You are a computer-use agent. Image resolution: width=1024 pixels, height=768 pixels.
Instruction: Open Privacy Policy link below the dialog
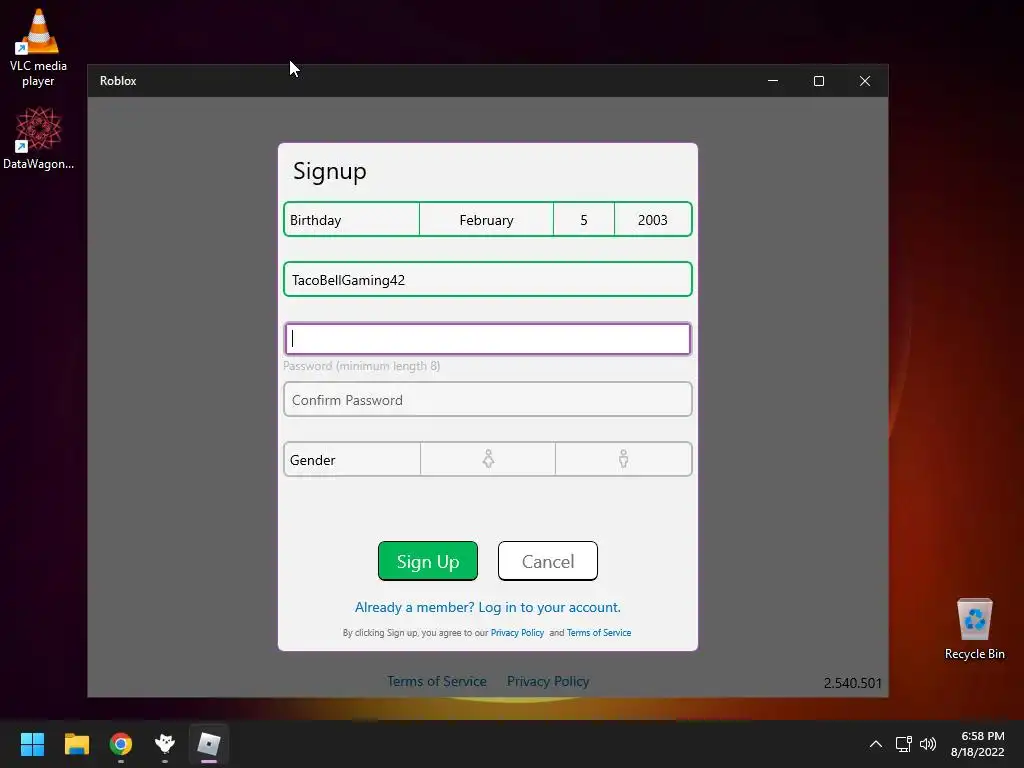click(548, 681)
